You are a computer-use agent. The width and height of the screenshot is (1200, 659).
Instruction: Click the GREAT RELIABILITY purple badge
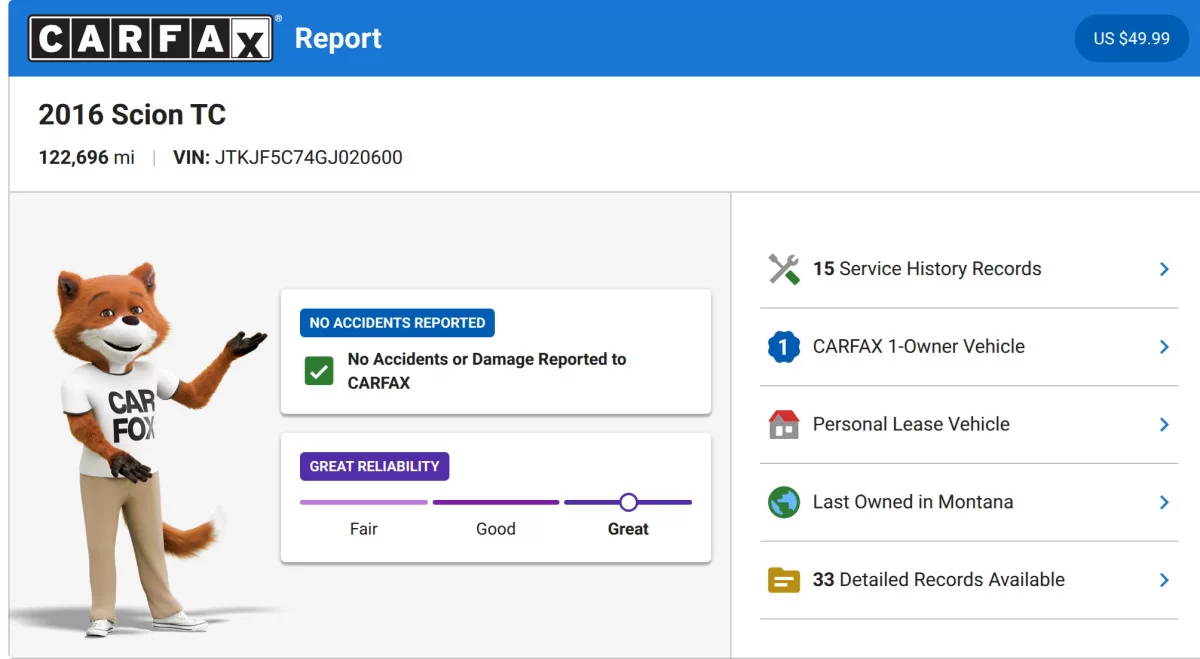(x=374, y=466)
